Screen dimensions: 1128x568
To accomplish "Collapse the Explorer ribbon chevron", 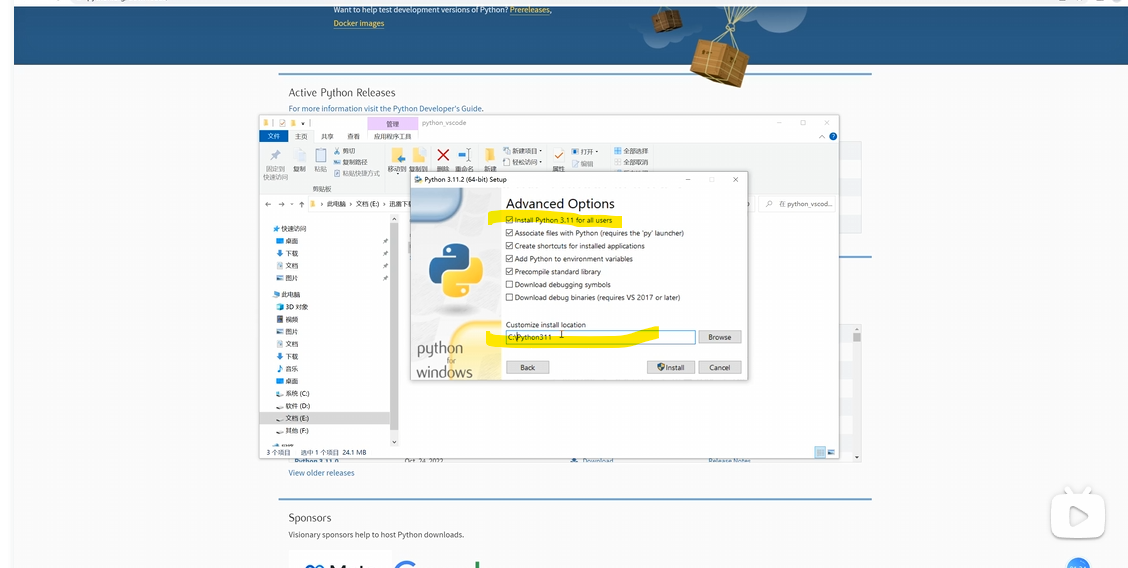I will point(823,136).
